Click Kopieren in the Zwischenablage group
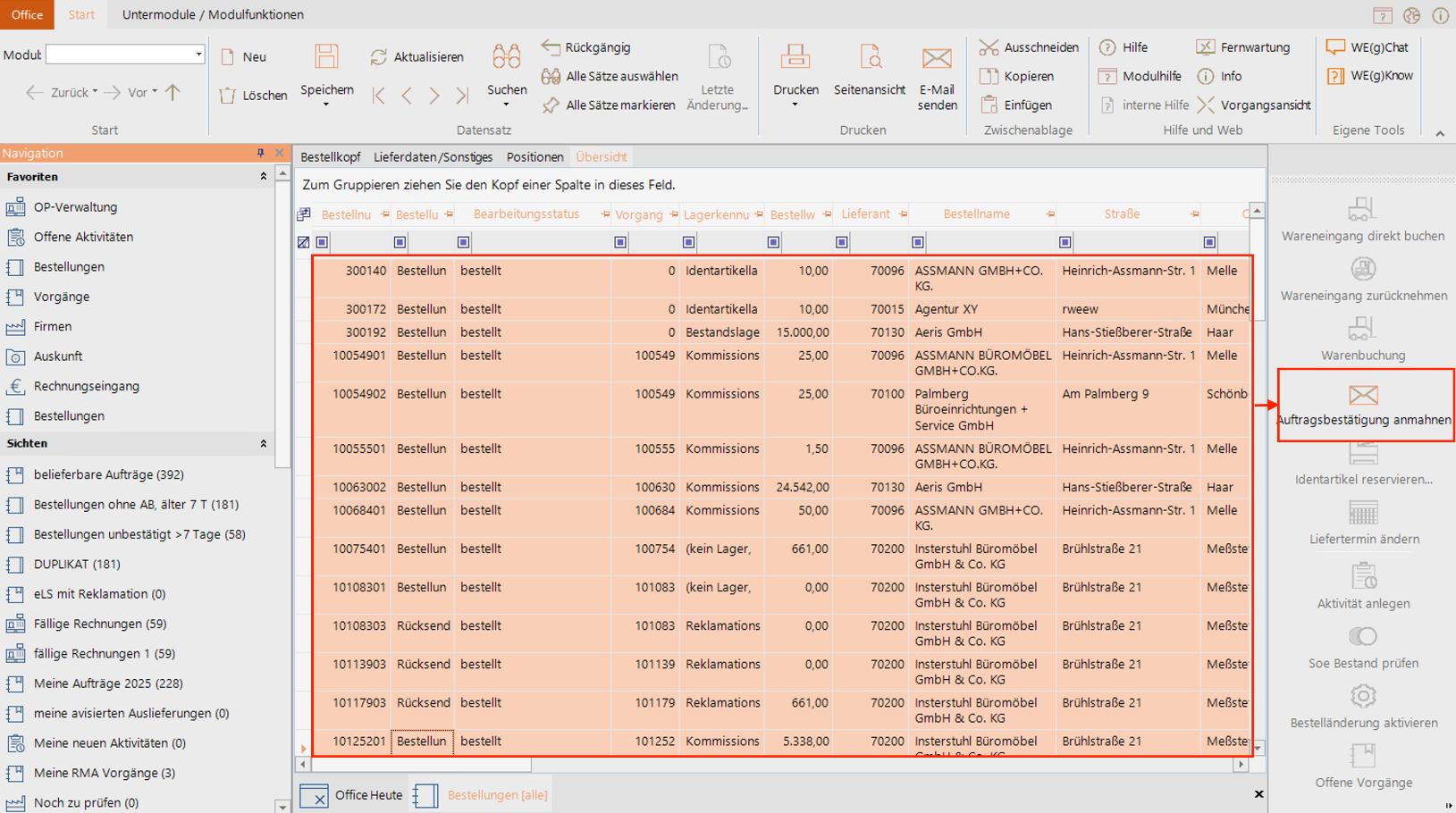This screenshot has height=813, width=1456. click(x=1017, y=77)
